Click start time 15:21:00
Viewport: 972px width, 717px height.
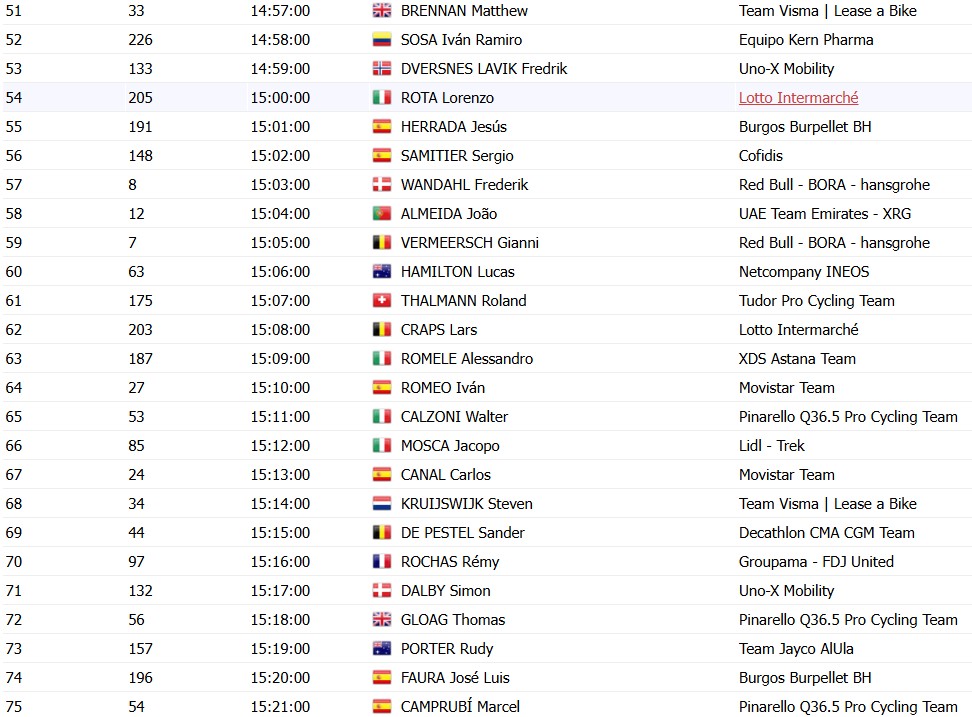(x=280, y=707)
